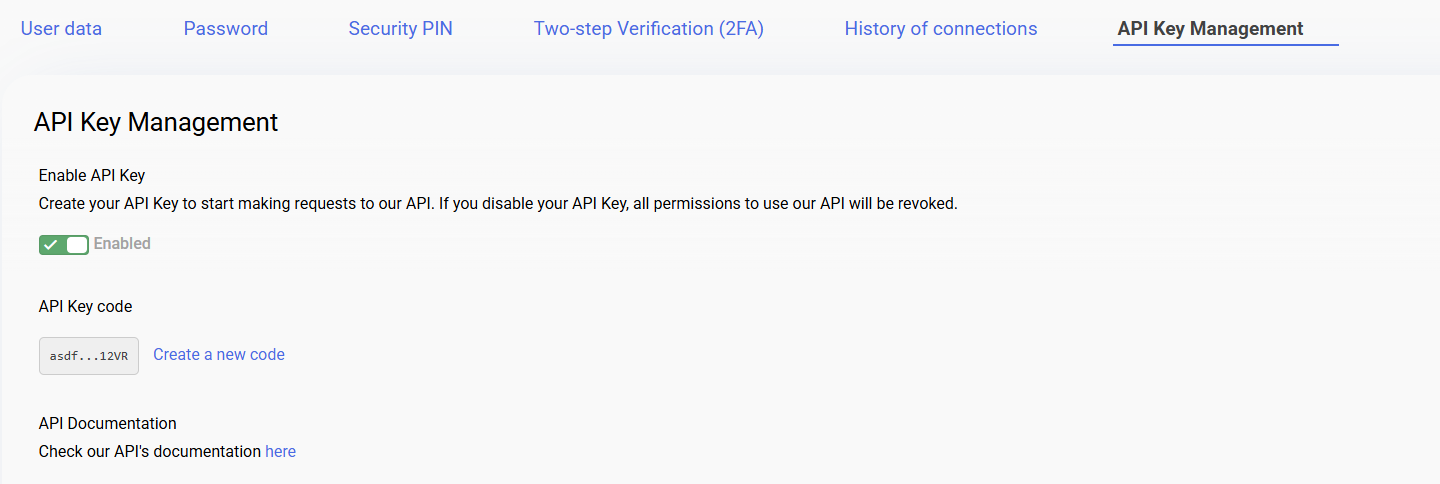Click the gray "Enabled" label beside the toggle
The width and height of the screenshot is (1440, 484).
point(122,244)
